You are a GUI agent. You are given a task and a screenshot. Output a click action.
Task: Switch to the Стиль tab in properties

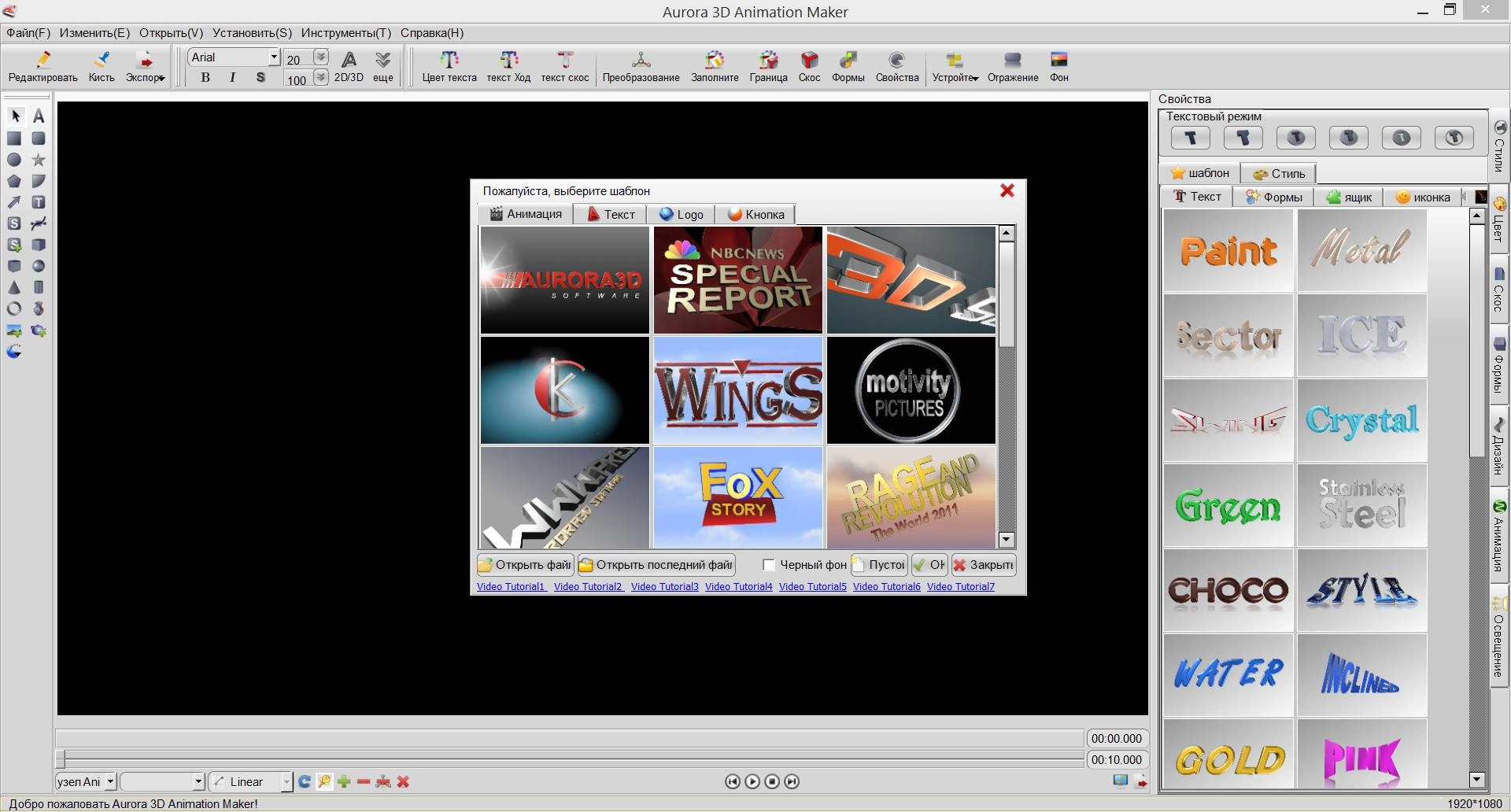click(1279, 173)
